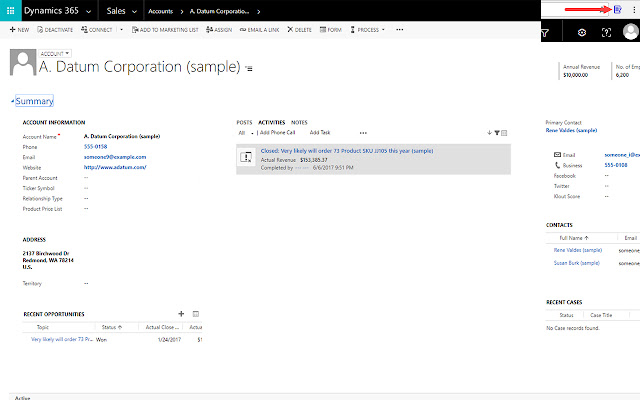Open browser three-dot menu
This screenshot has height=400, width=640.
coord(634,10)
